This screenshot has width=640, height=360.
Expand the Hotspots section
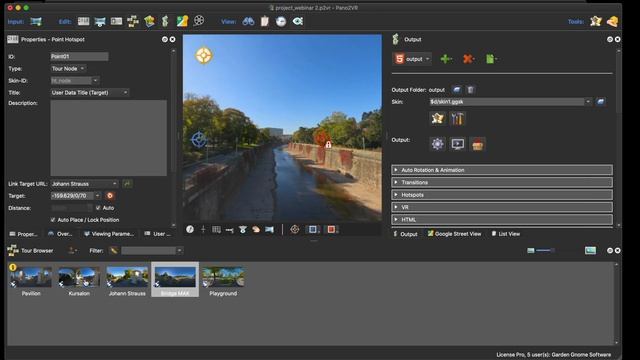click(x=502, y=195)
